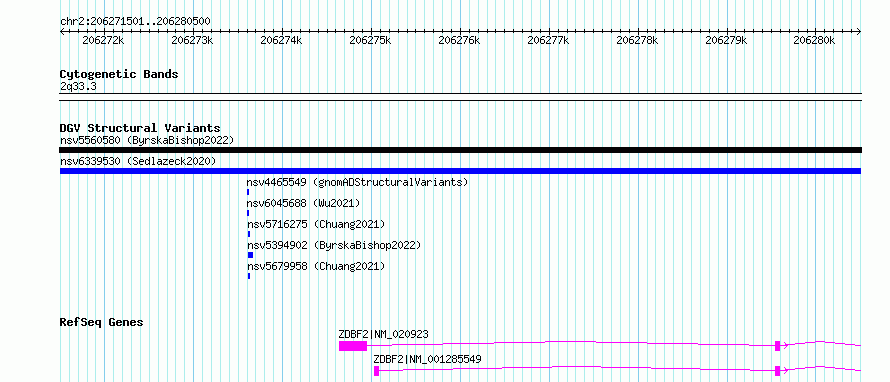890x382 pixels.
Task: Click the blue mark under nsv6045688
Action: [x=248, y=213]
